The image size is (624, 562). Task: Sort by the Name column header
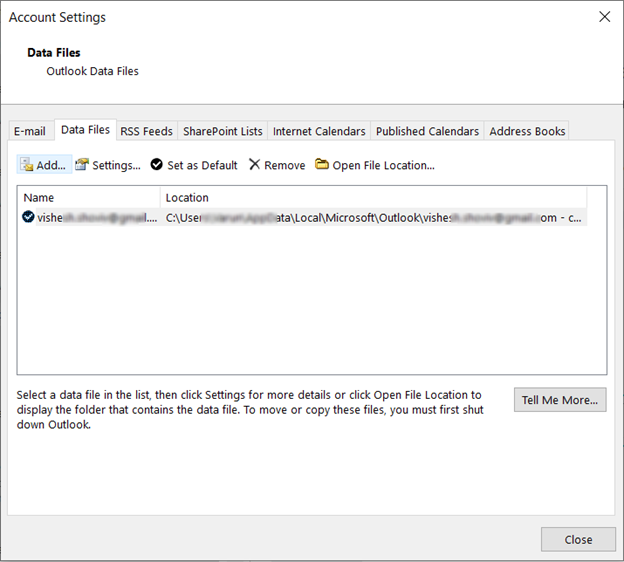click(89, 197)
